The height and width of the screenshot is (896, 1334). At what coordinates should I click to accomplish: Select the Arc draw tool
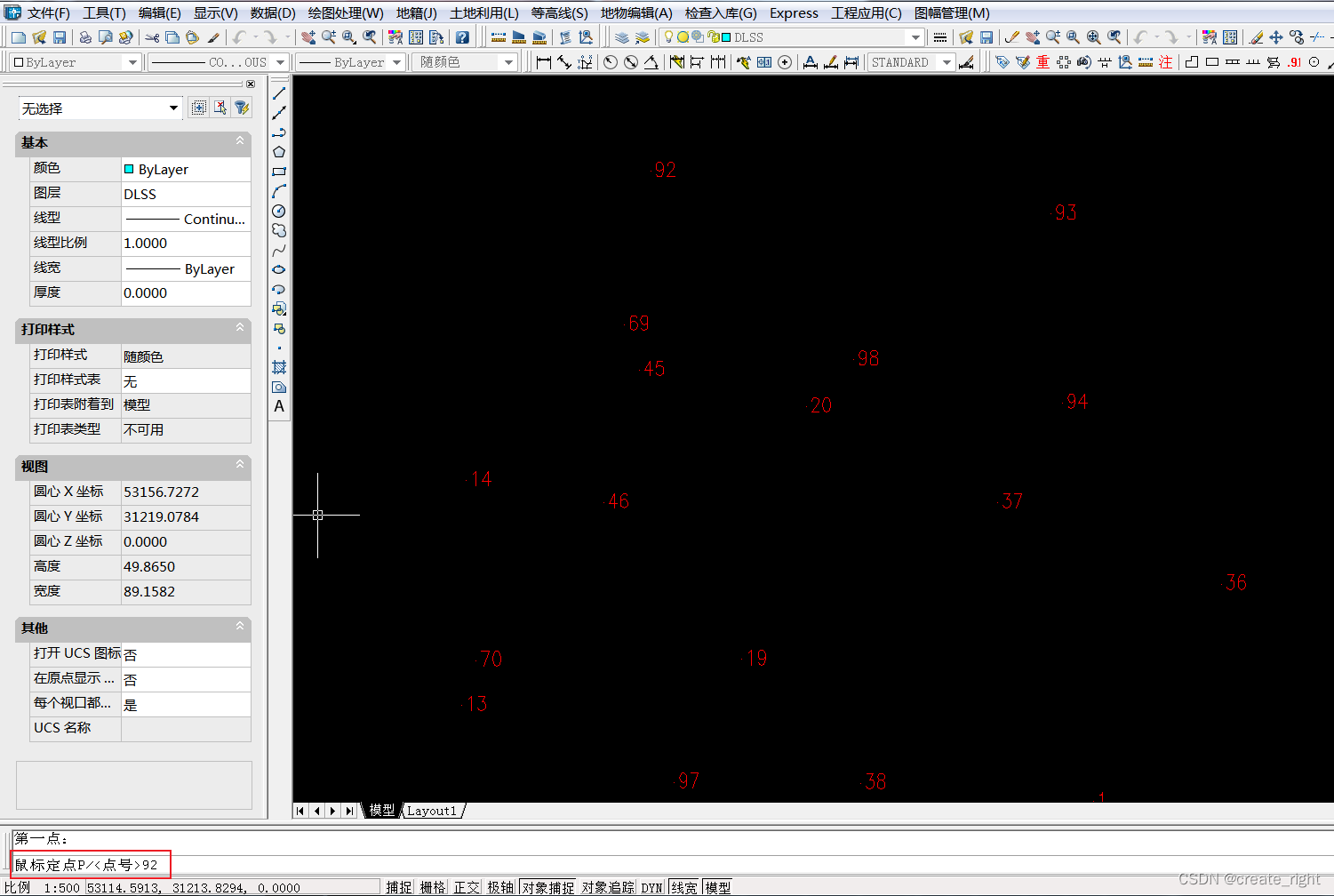[279, 191]
